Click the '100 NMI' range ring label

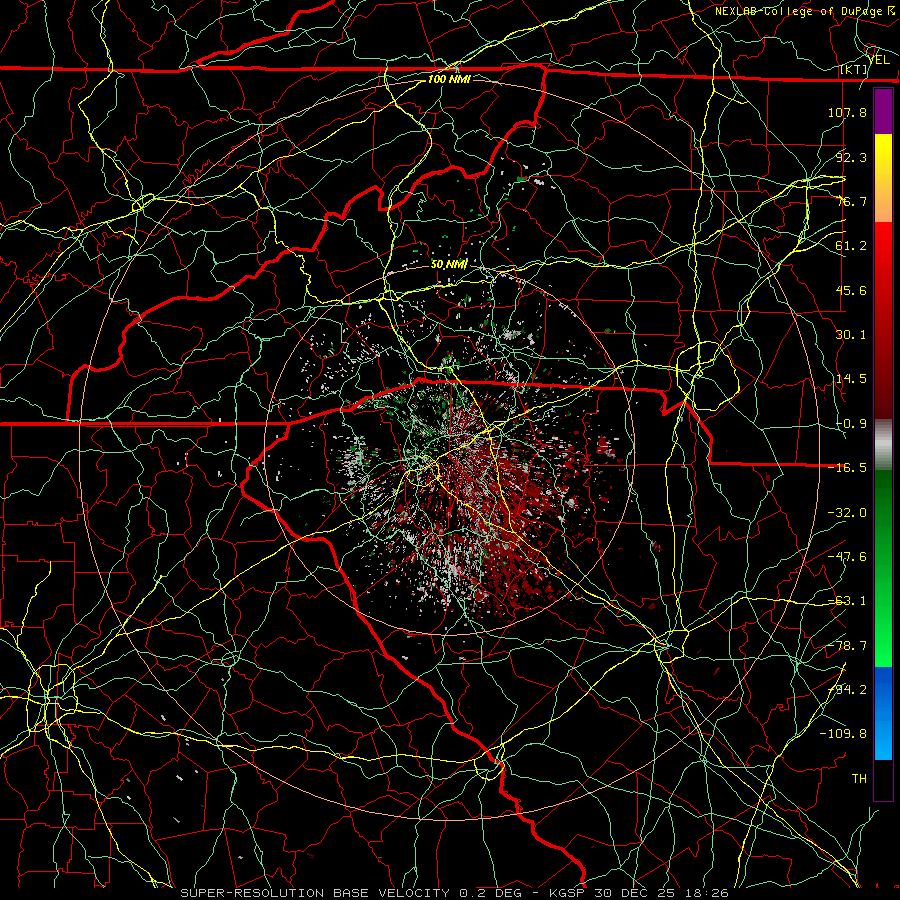(449, 79)
